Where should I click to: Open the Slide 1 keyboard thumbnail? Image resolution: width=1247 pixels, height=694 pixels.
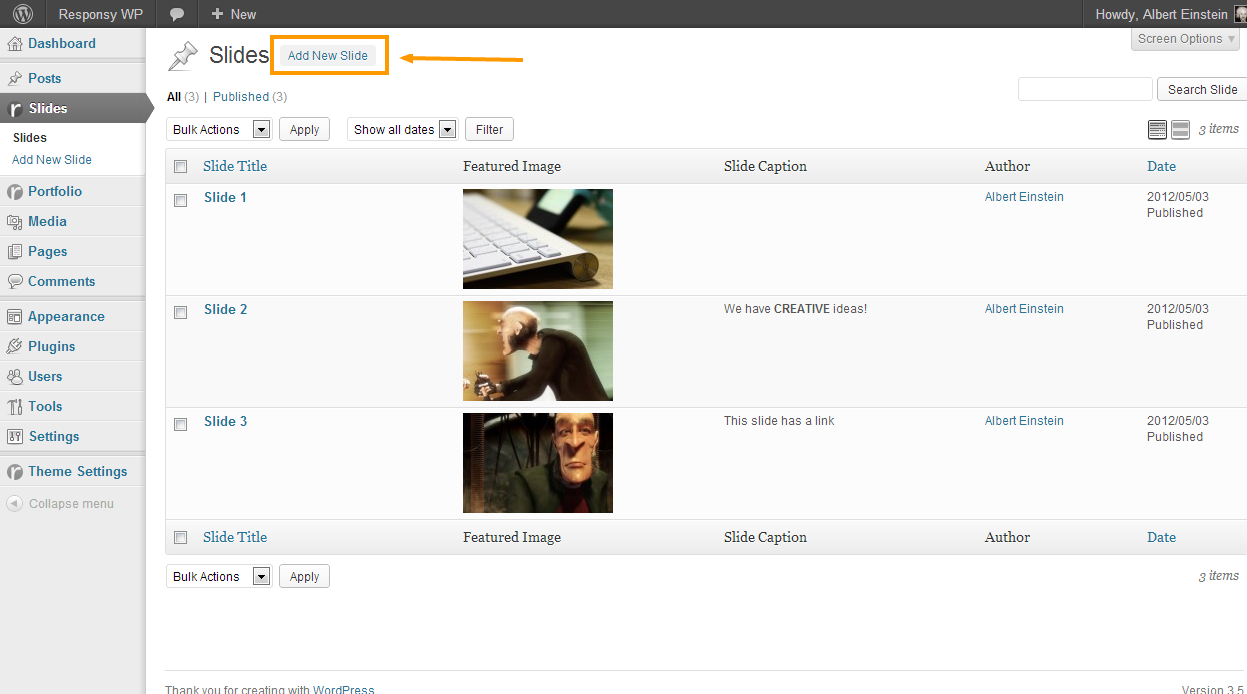538,239
